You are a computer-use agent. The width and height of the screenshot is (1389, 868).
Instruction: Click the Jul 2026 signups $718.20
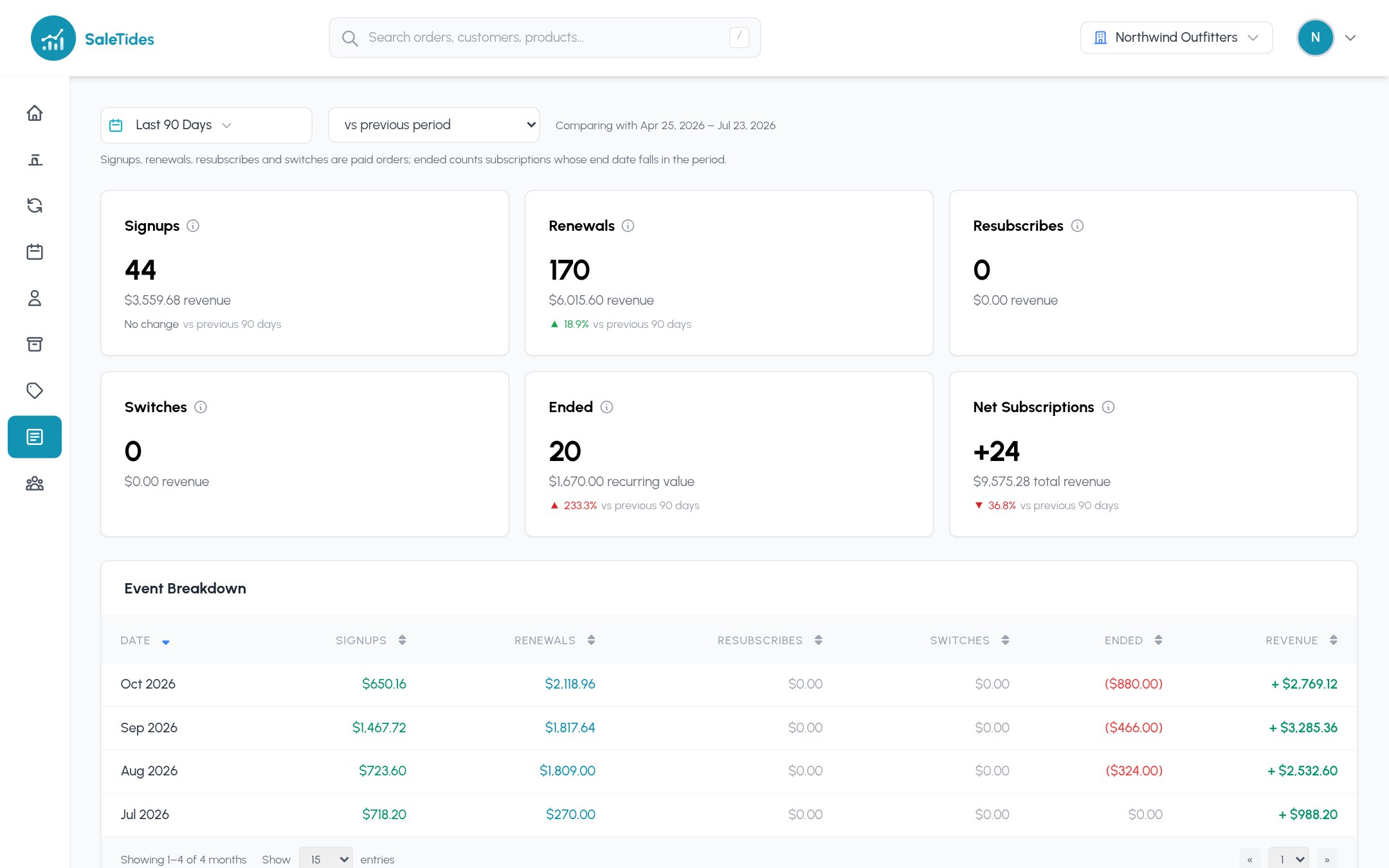point(384,815)
